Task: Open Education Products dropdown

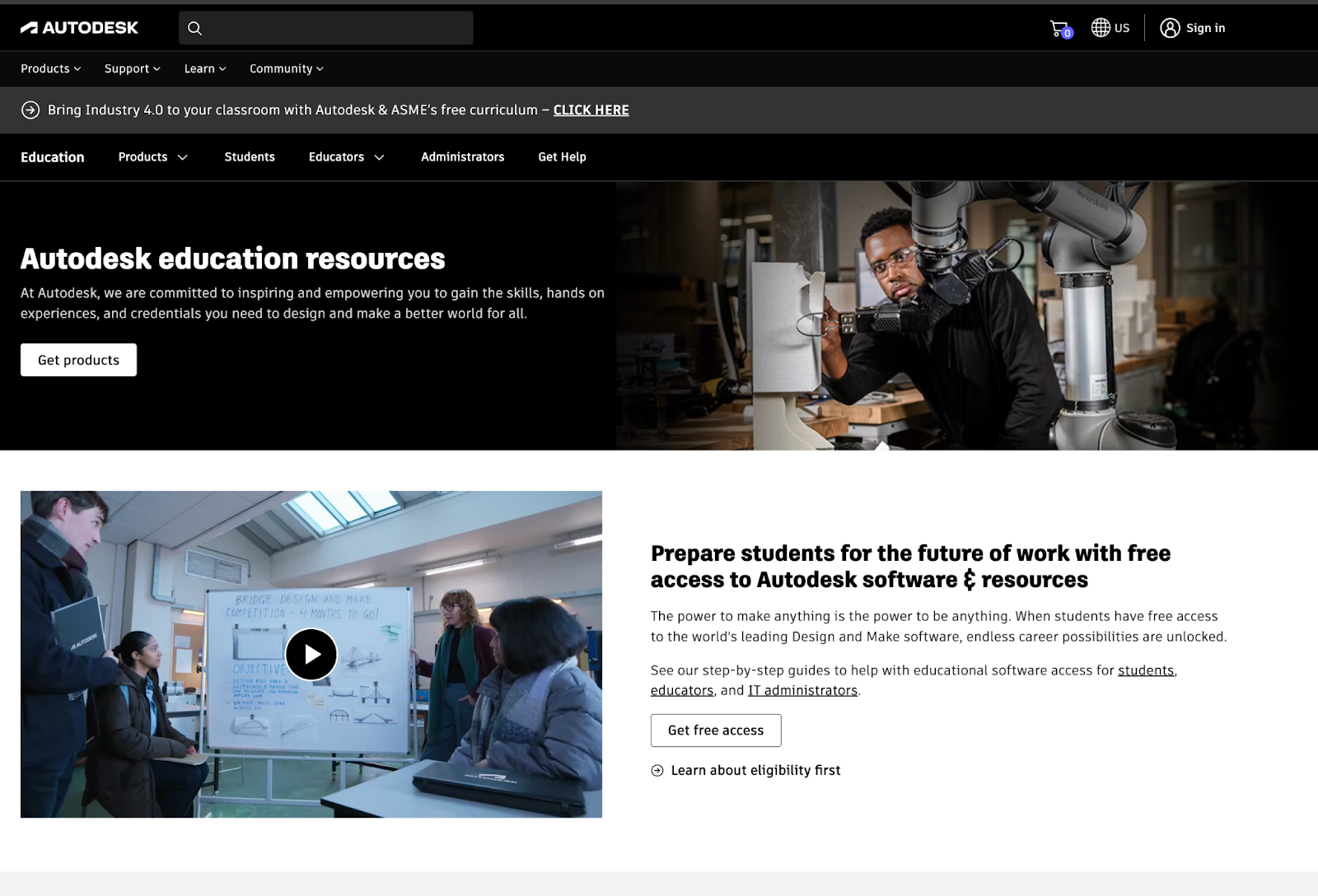Action: tap(153, 157)
